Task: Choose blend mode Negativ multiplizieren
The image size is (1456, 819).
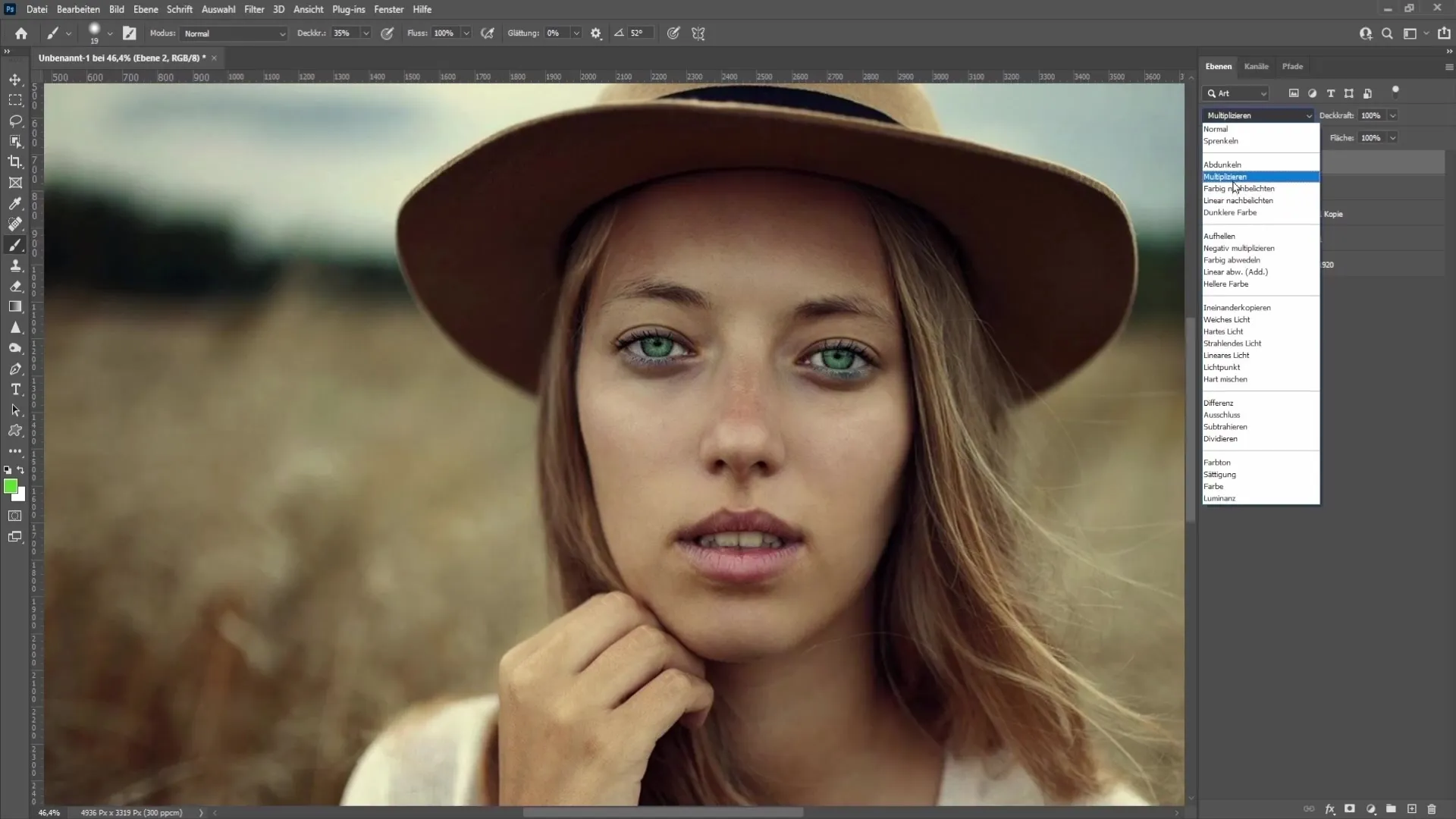Action: (x=1261, y=248)
